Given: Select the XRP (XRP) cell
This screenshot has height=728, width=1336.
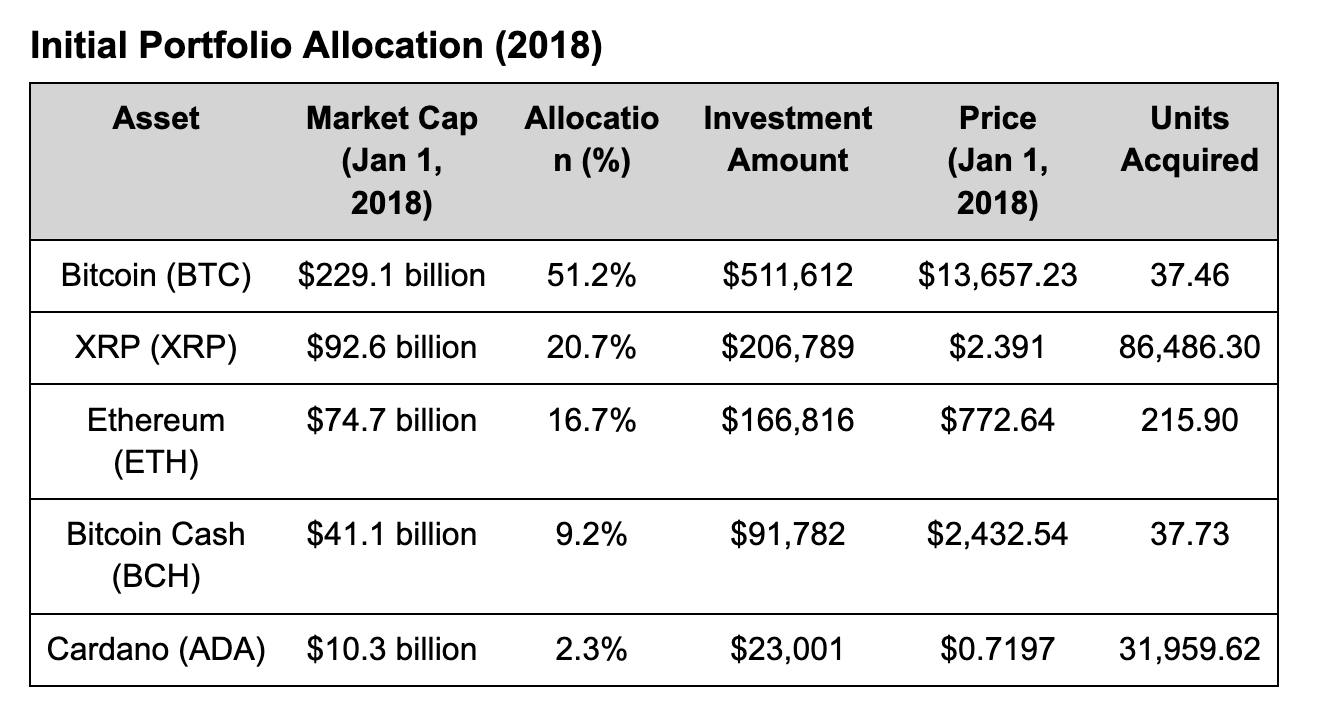Looking at the screenshot, I should pos(156,347).
